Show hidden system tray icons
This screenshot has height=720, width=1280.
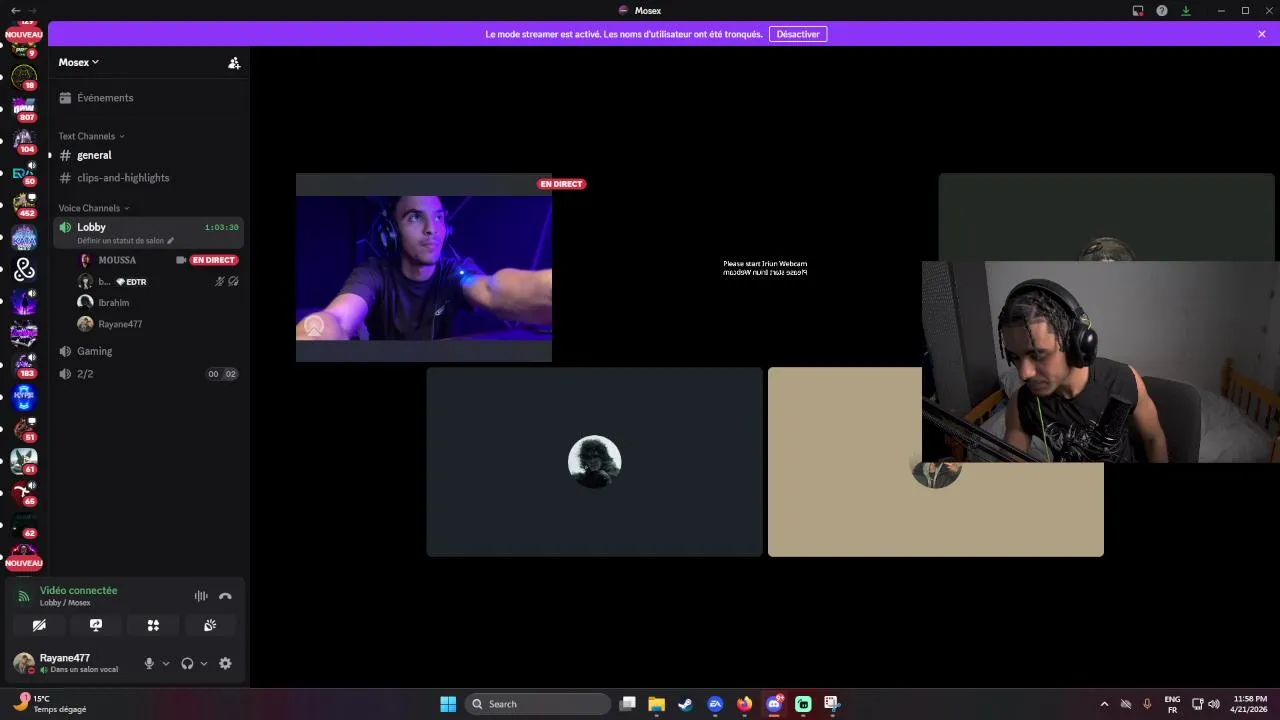(1104, 704)
